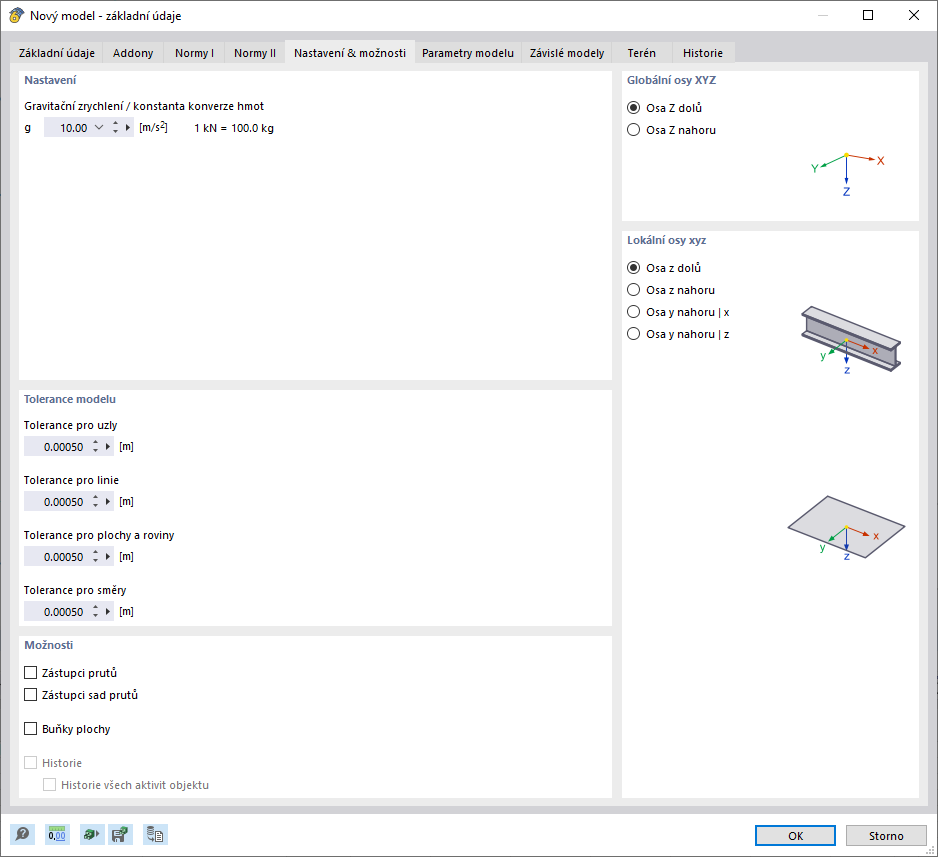Screen dimensions: 938x857
Task: Expand the arrow menu beside Tolerance pro linie
Action: click(108, 502)
